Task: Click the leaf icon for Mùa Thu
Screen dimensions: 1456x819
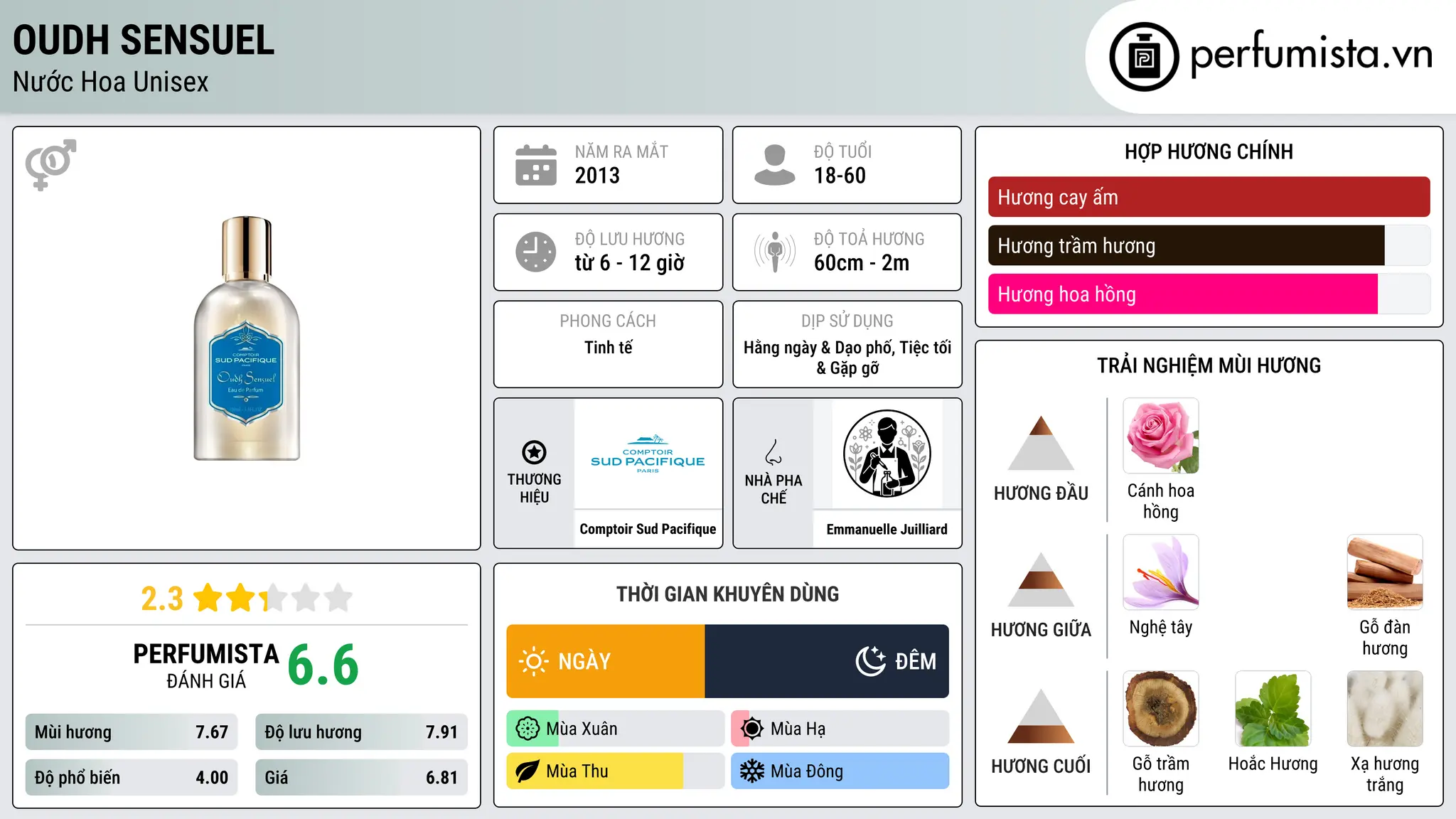Action: tap(528, 771)
